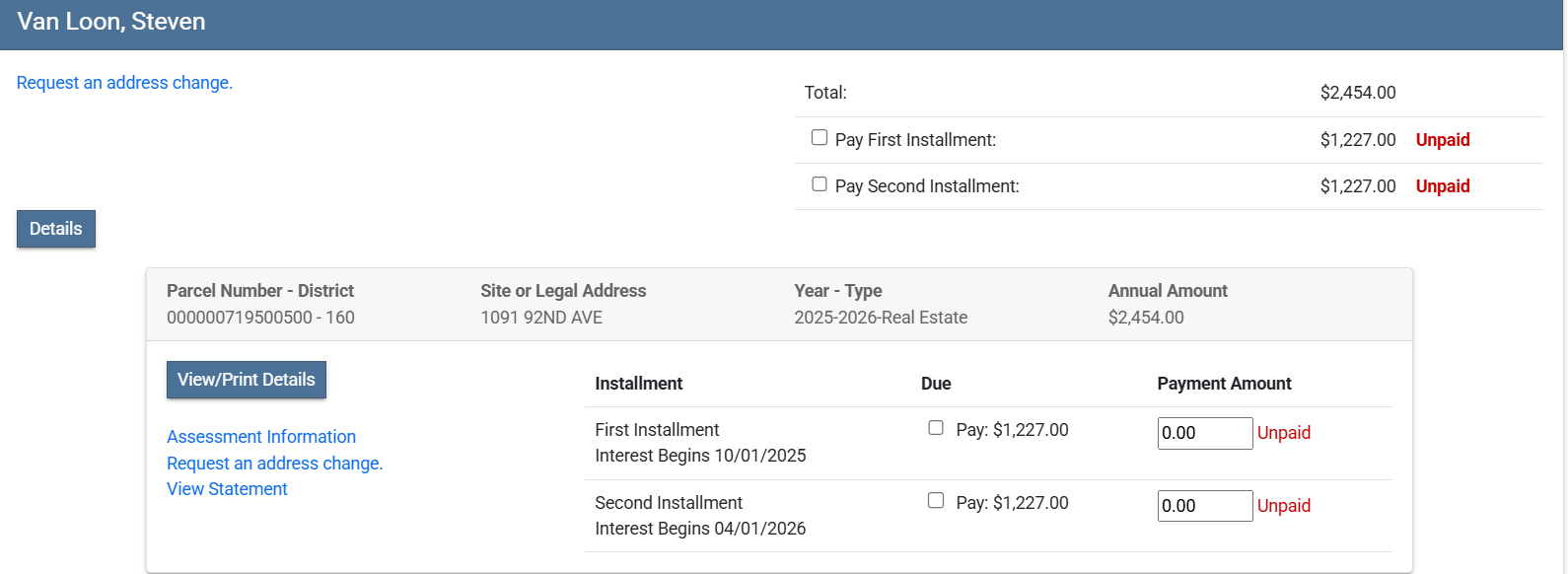
Task: Tick the First Installment 'Pay: $1,227.00' checkbox in the table
Action: click(x=936, y=428)
